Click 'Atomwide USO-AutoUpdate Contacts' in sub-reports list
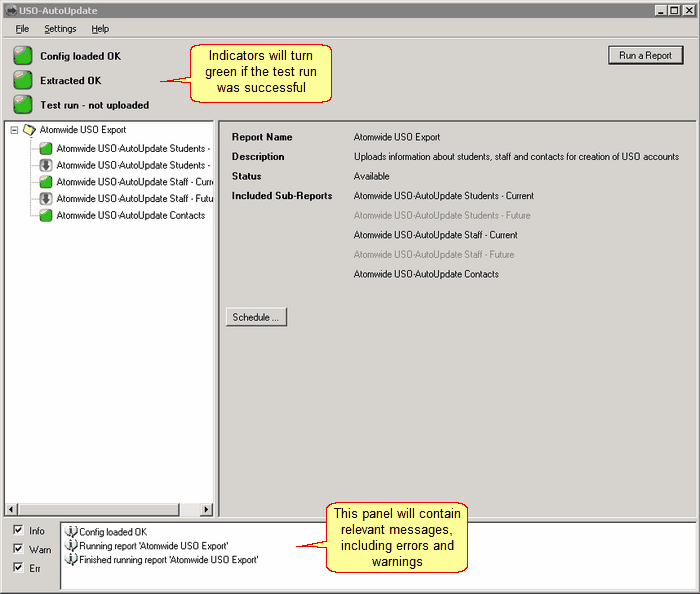This screenshot has width=700, height=594. coord(426,274)
